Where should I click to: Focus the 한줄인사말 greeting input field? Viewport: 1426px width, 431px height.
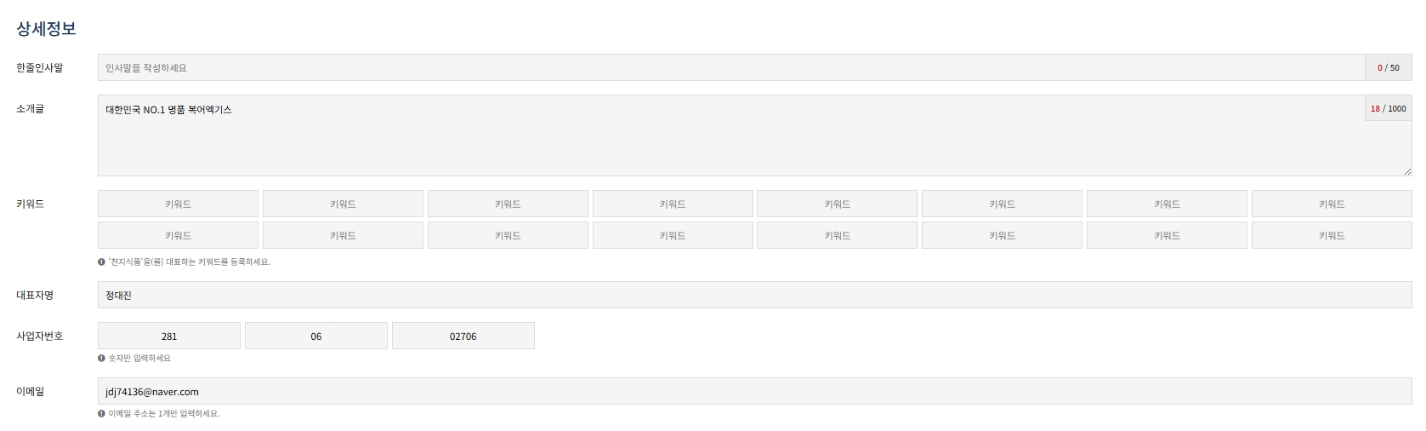coord(730,68)
